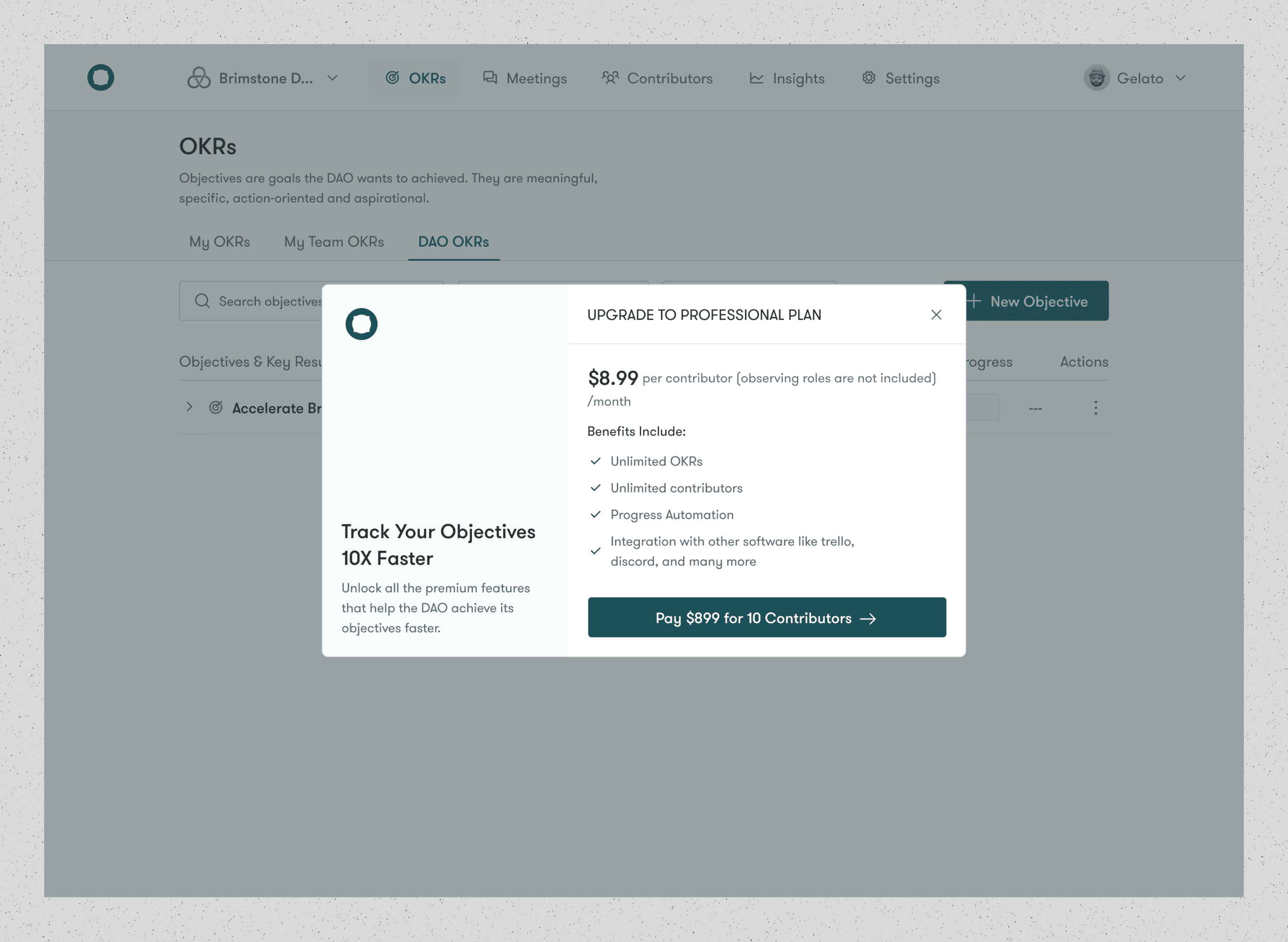This screenshot has width=1288, height=942.
Task: Expand the Brimstone DAO workspace dropdown
Action: (x=333, y=78)
